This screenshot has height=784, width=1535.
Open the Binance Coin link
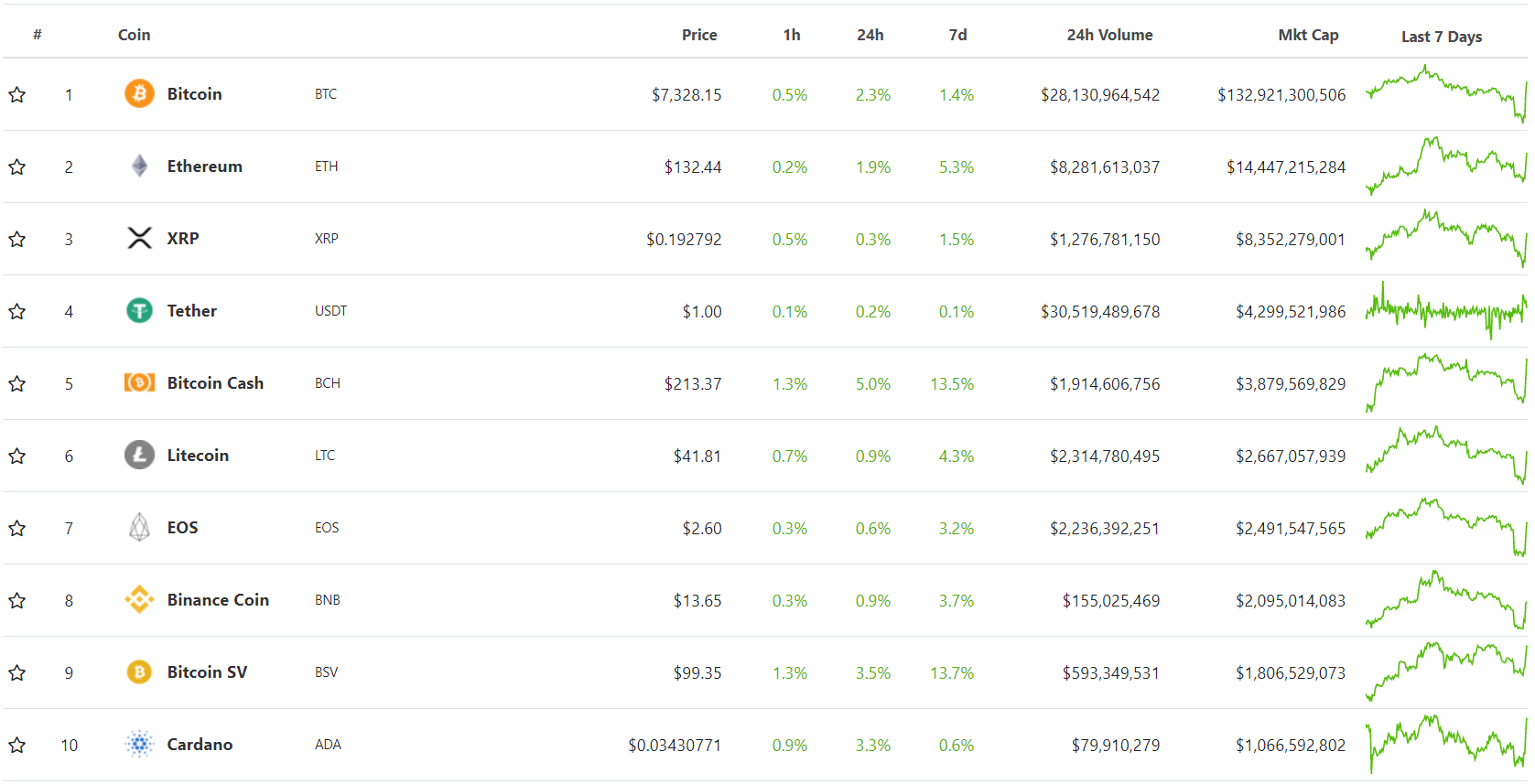pos(218,599)
